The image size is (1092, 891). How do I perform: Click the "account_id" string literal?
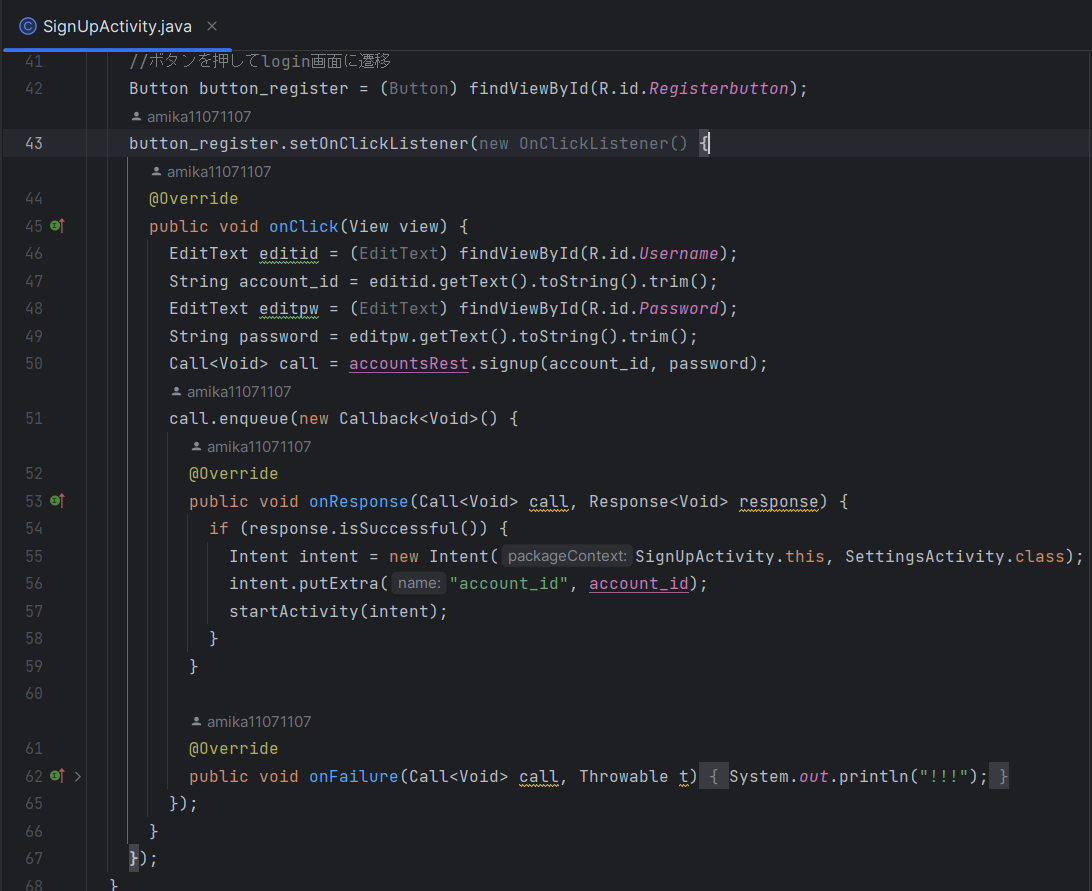pyautogui.click(x=508, y=584)
